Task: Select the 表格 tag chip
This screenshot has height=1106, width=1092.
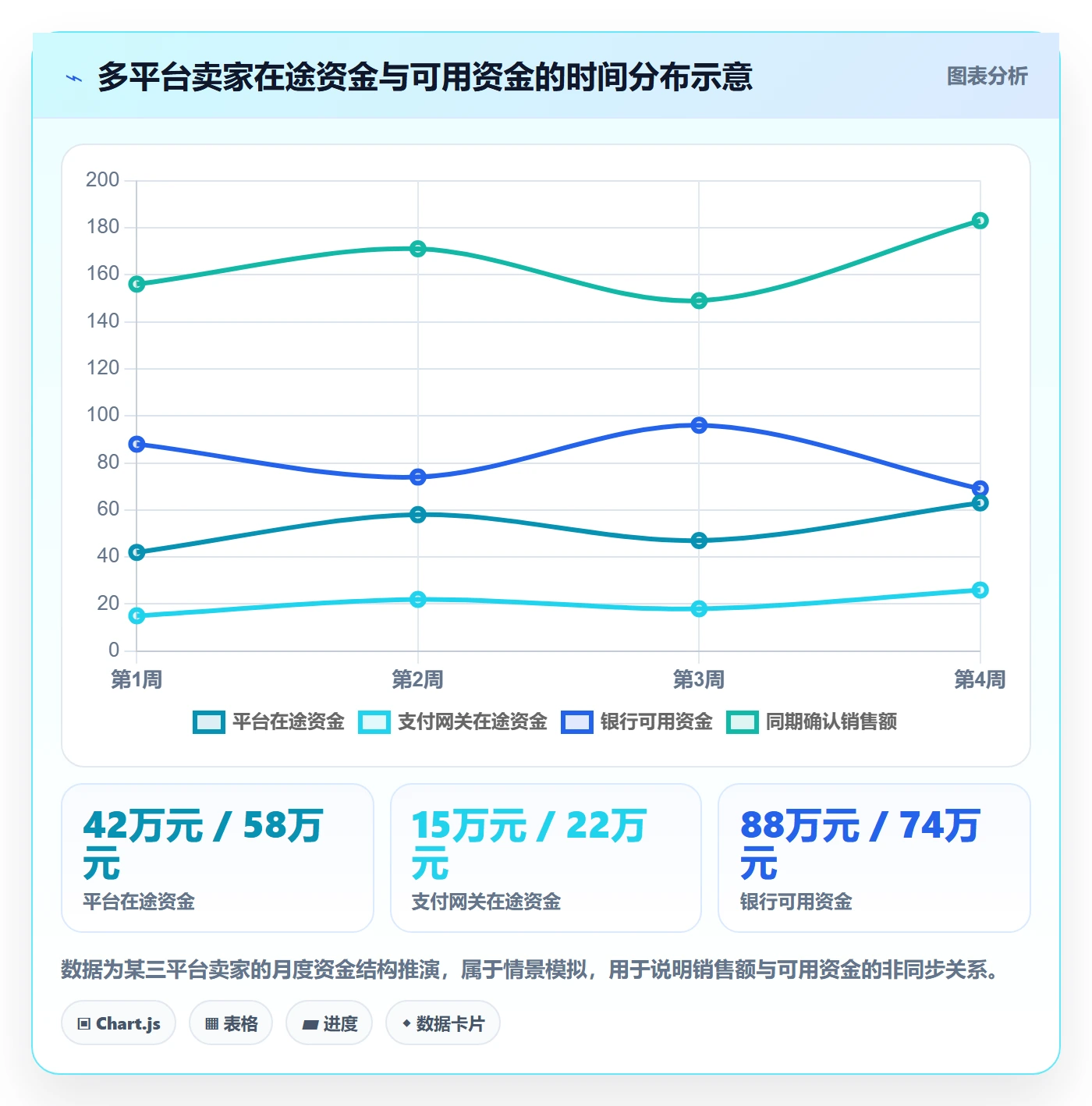Action: point(231,1023)
